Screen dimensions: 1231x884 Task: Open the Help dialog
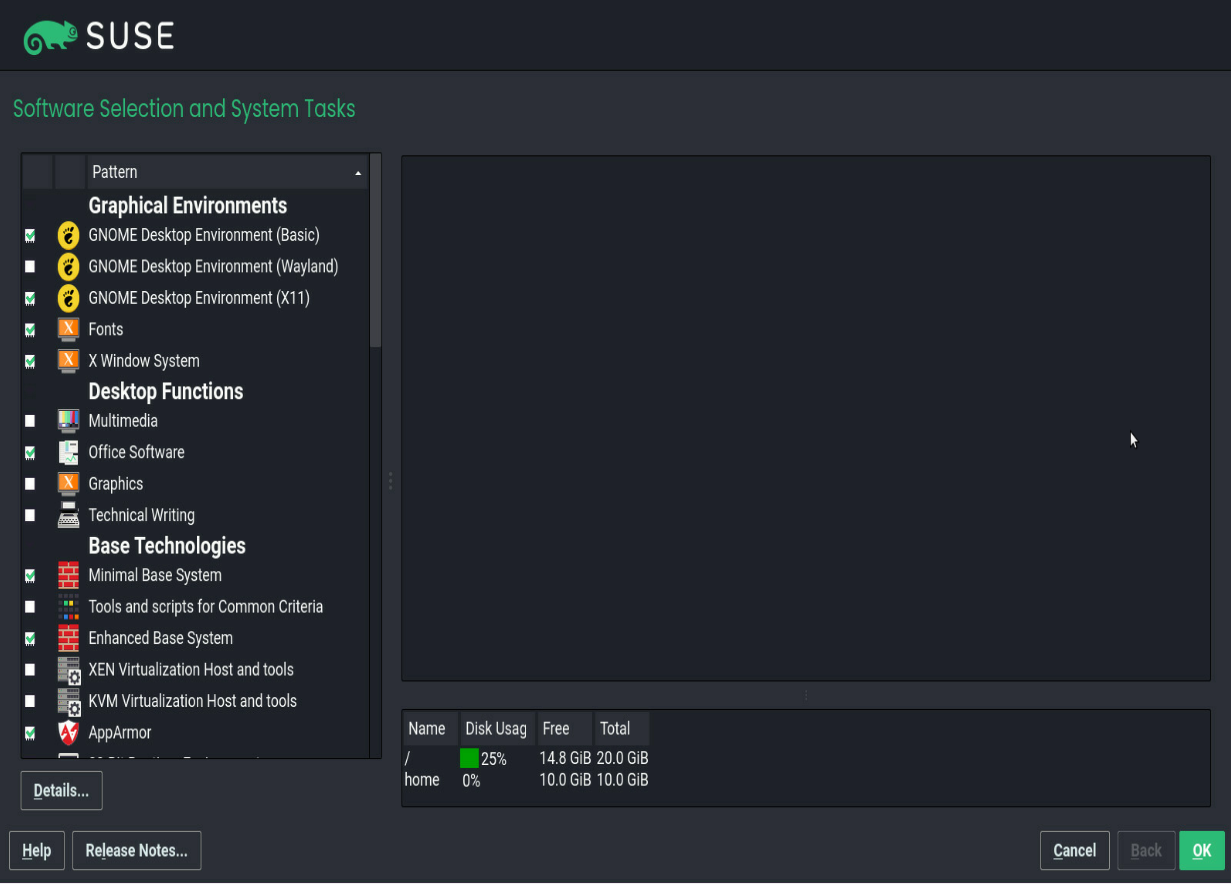pyautogui.click(x=37, y=851)
